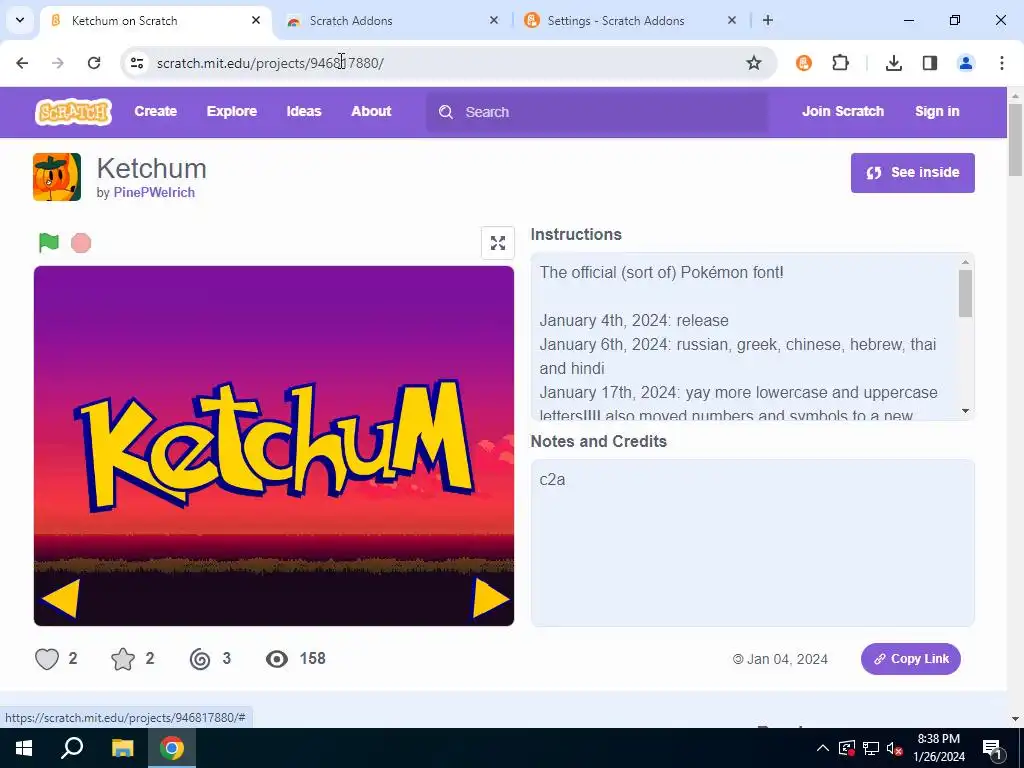This screenshot has height=768, width=1024.
Task: Open Windows Start menu
Action: tap(24, 748)
